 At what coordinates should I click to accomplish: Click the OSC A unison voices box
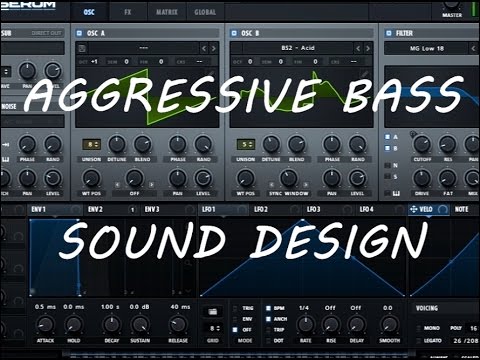click(91, 145)
